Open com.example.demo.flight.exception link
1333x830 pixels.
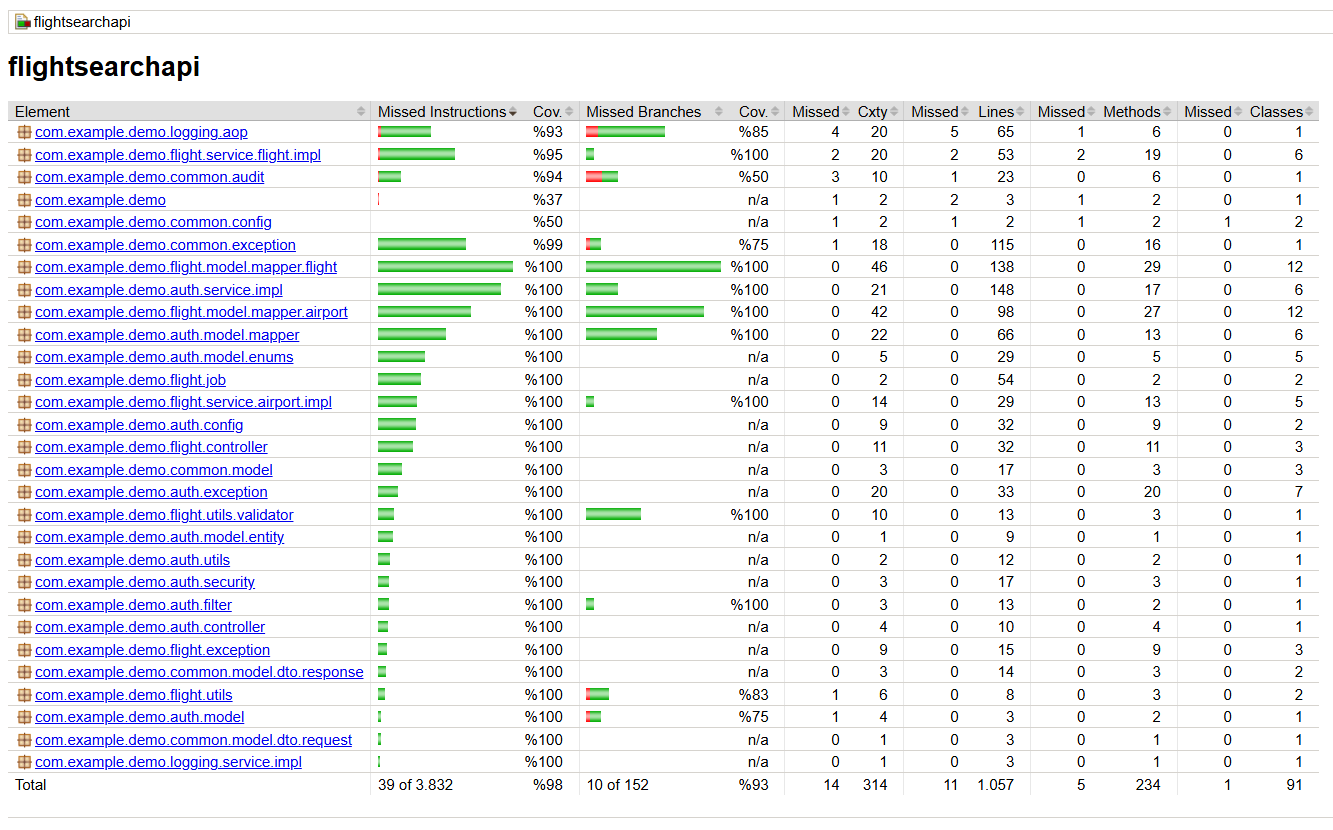click(x=152, y=650)
